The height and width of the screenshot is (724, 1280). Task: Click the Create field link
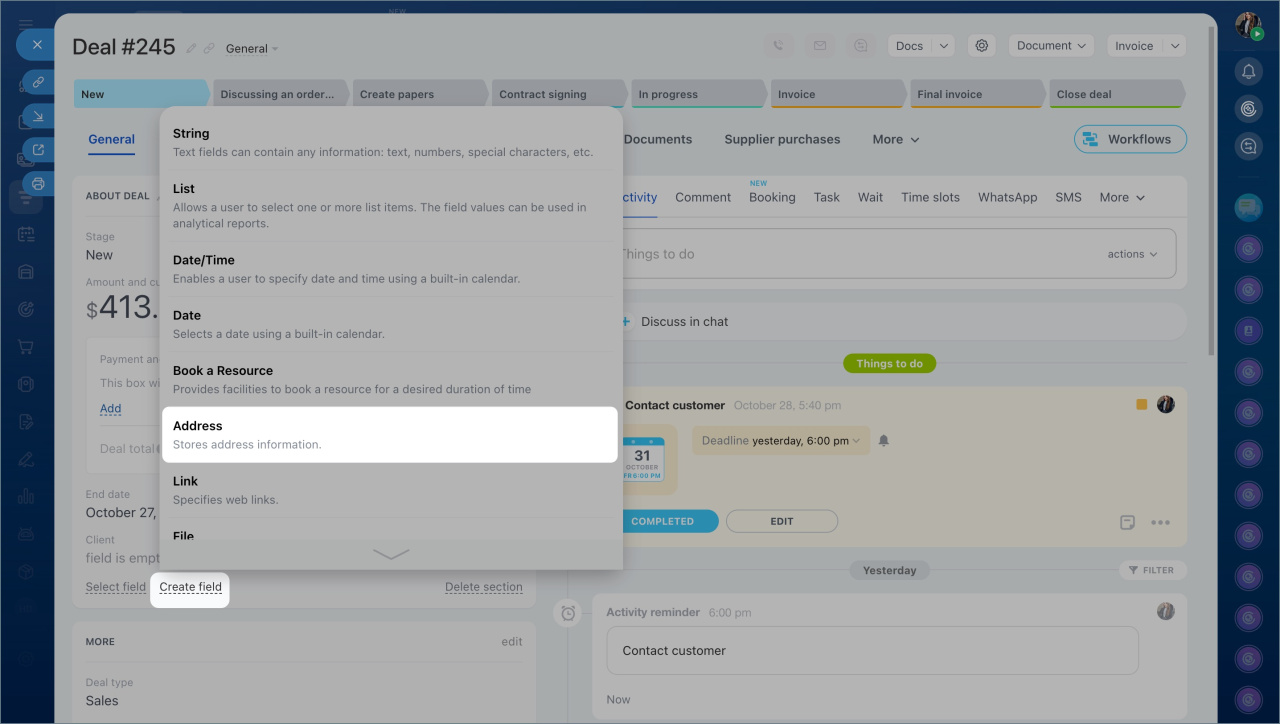(x=190, y=587)
